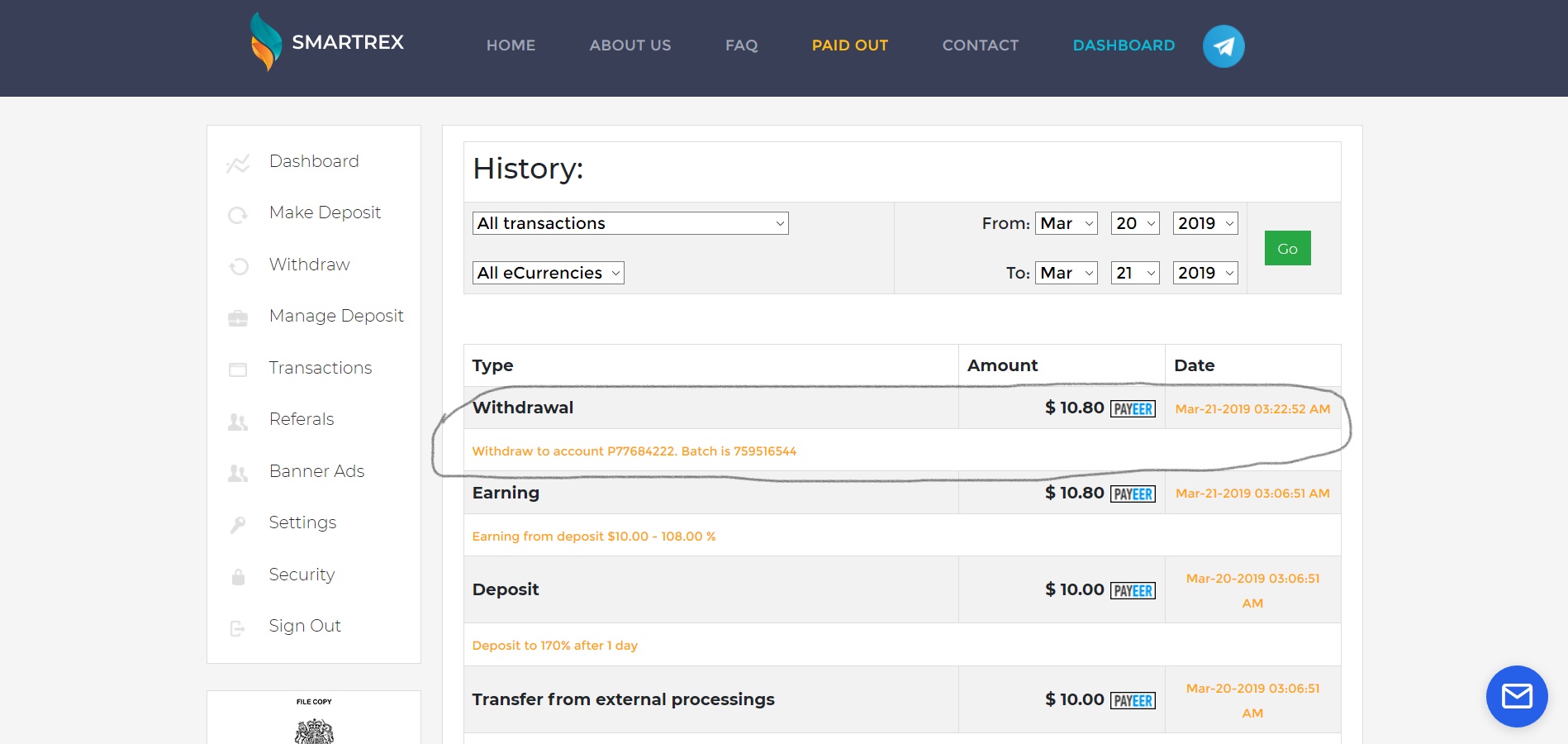The height and width of the screenshot is (744, 1568).
Task: Open the From year dropdown
Action: point(1205,223)
